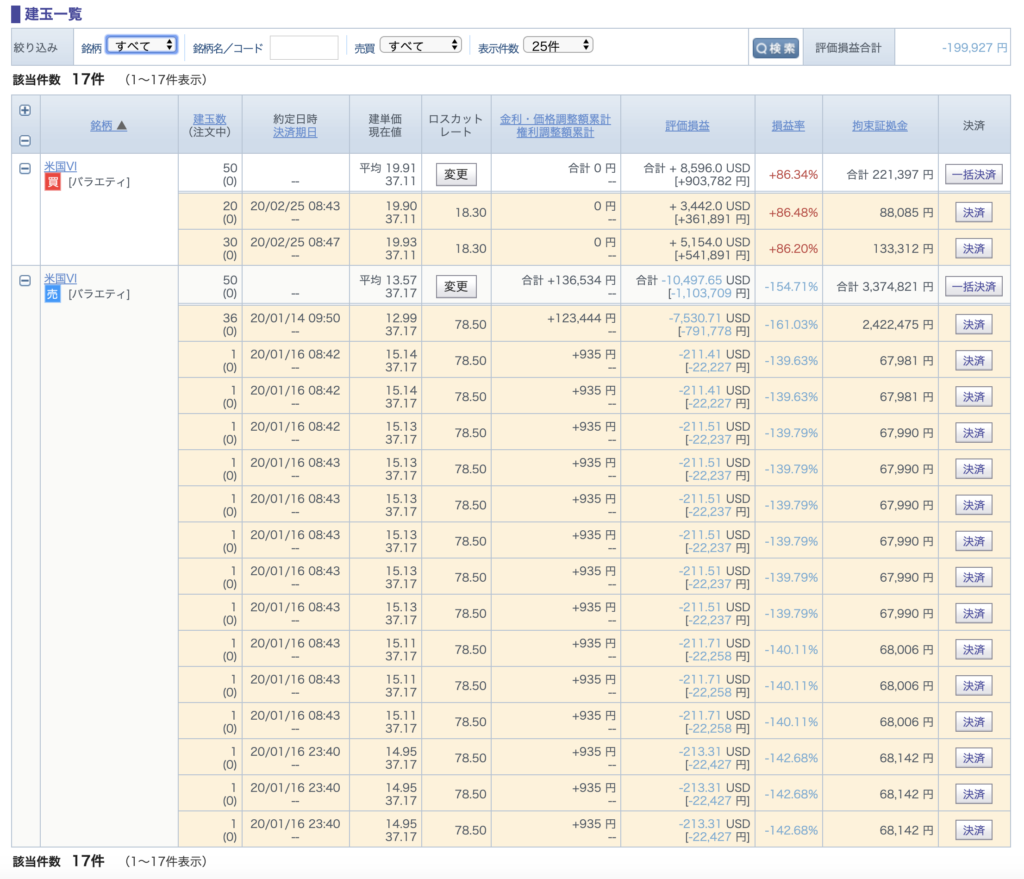Click 決済 for the 20/01/14 09:50 position
Viewport: 1024px width, 879px height.
pyautogui.click(x=974, y=325)
